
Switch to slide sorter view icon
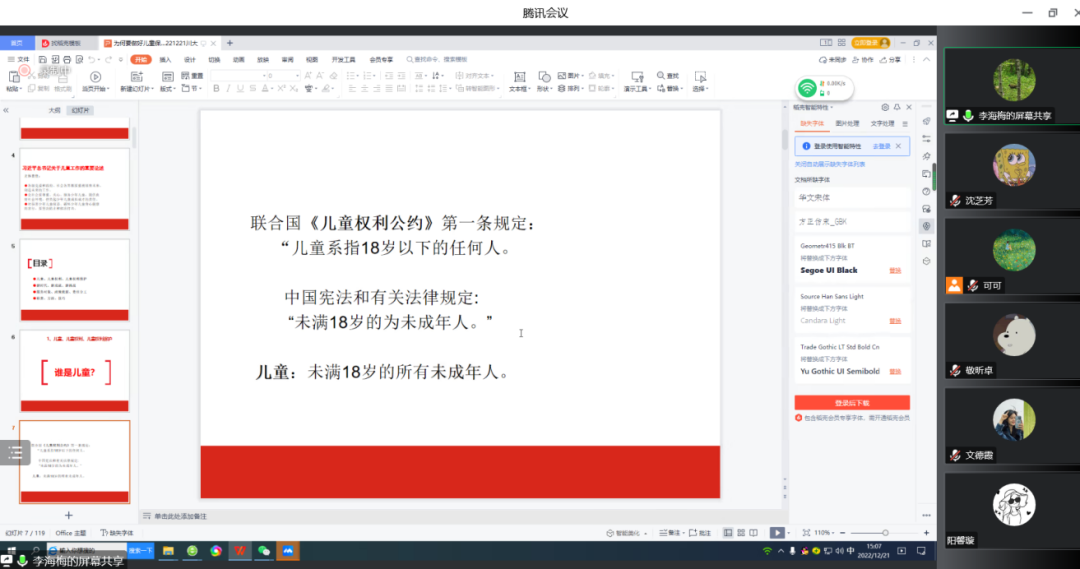click(x=740, y=533)
